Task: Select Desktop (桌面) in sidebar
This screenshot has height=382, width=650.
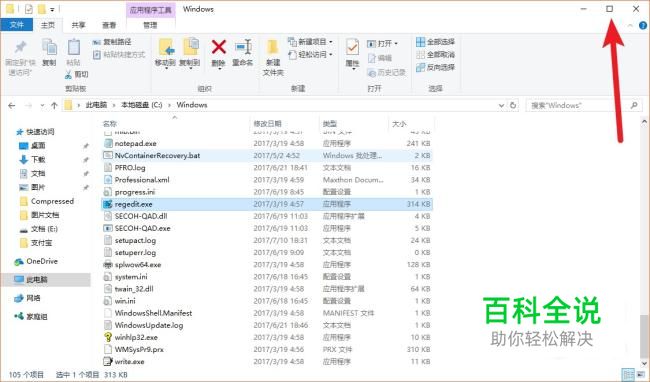Action: click(32, 146)
